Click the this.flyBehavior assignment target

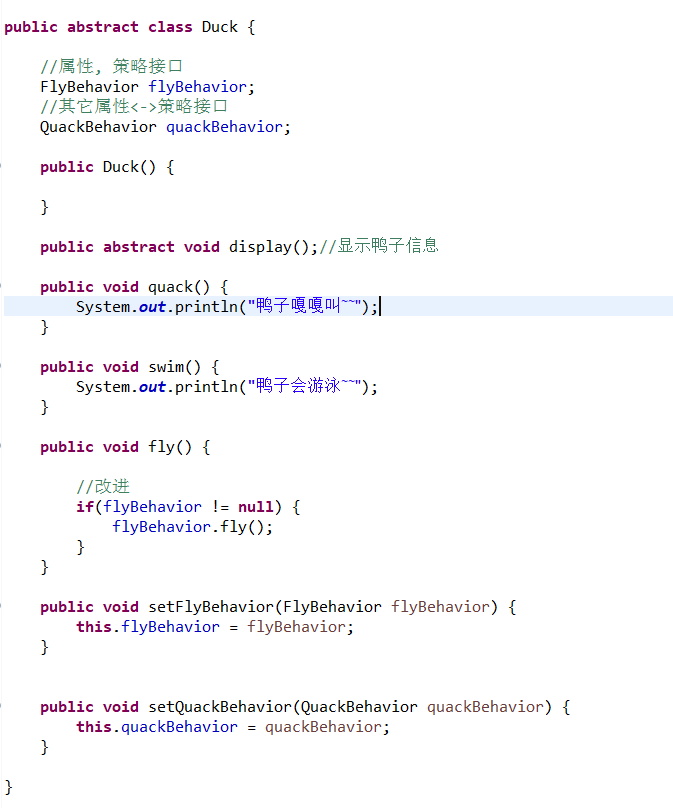click(148, 627)
